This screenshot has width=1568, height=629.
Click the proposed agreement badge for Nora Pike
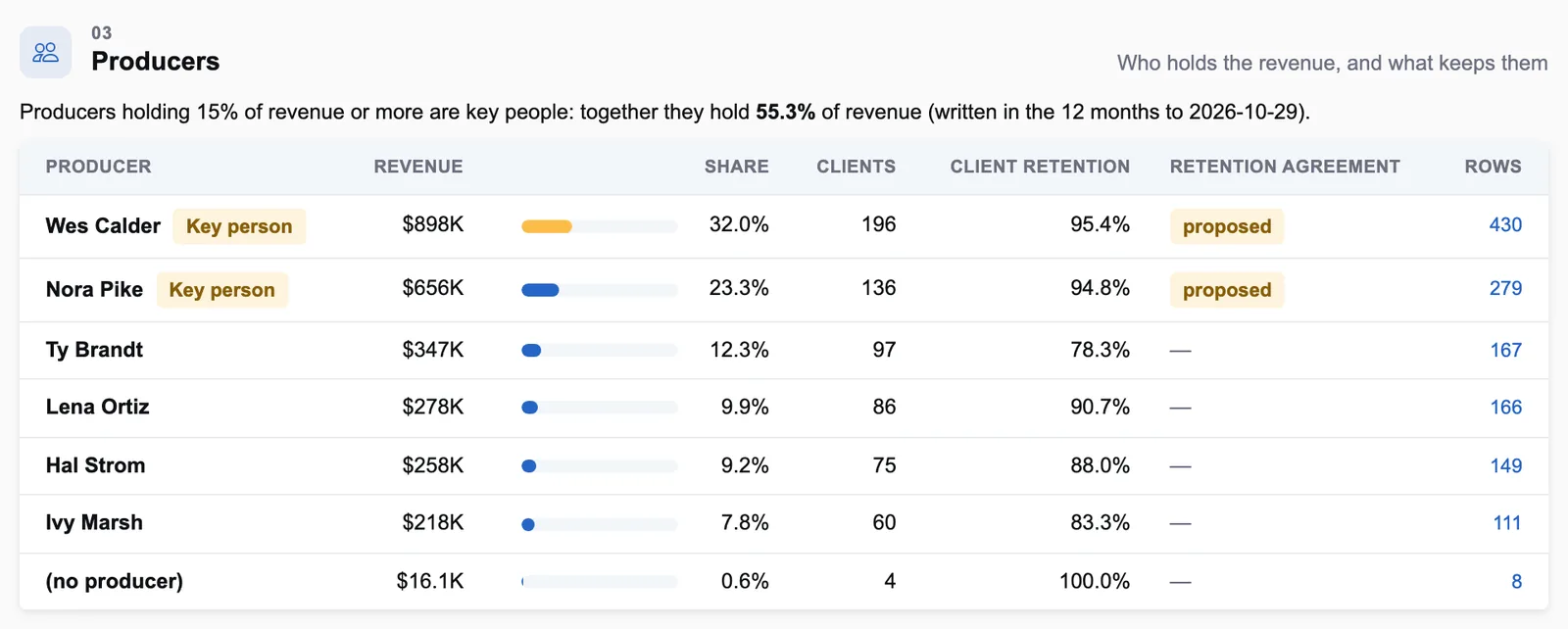(x=1227, y=290)
